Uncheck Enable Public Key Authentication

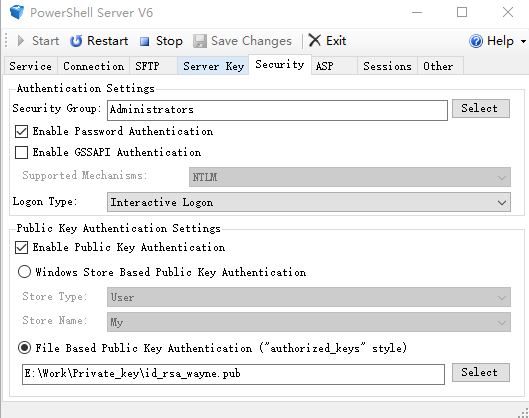click(21, 248)
